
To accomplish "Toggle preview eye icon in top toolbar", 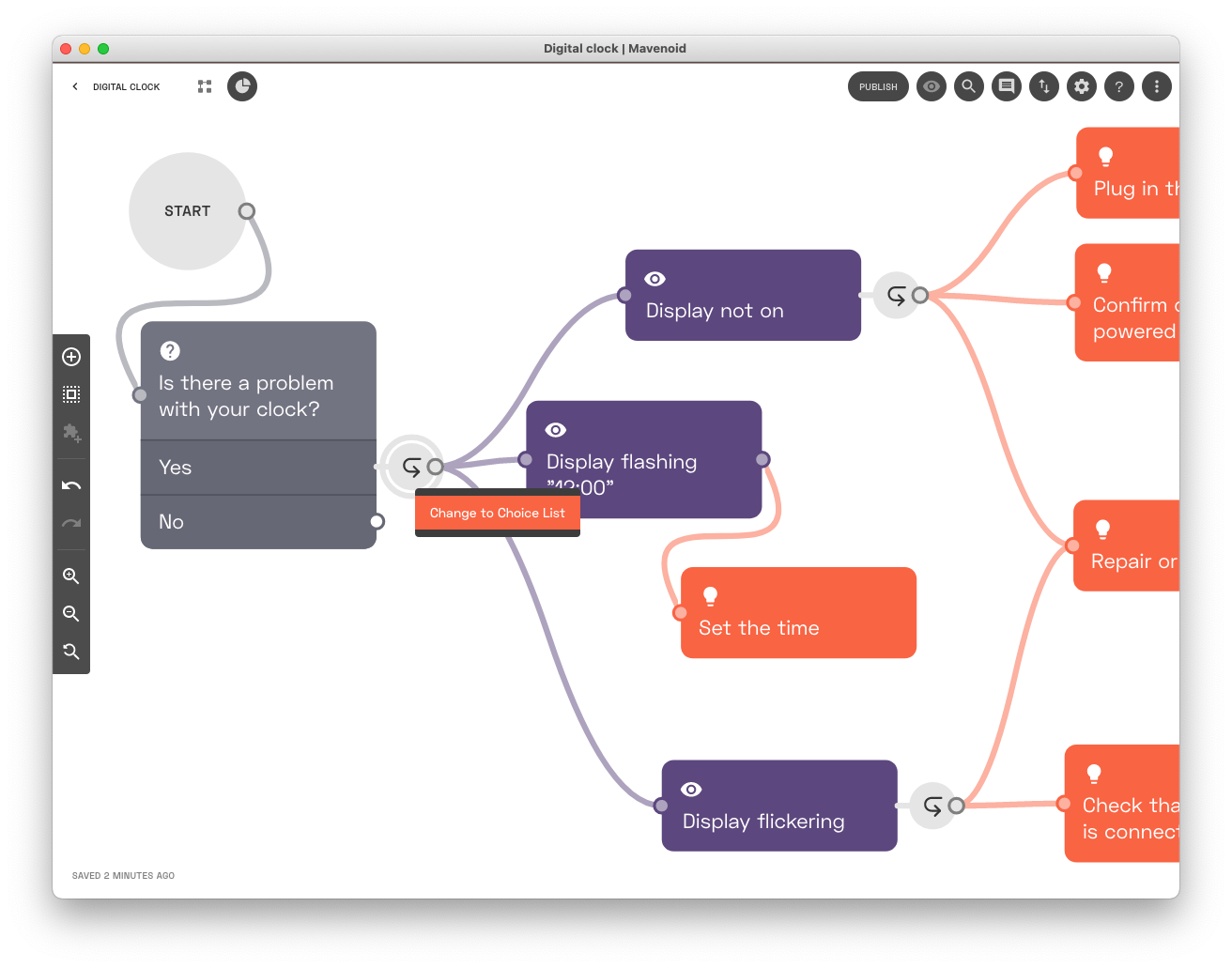I will click(932, 86).
